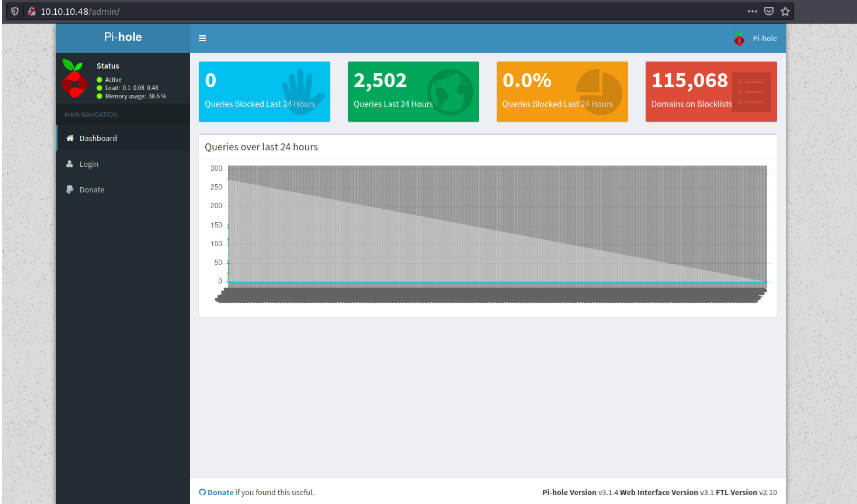Bookmark this page with the star icon
Image resolution: width=857 pixels, height=504 pixels.
(x=785, y=11)
